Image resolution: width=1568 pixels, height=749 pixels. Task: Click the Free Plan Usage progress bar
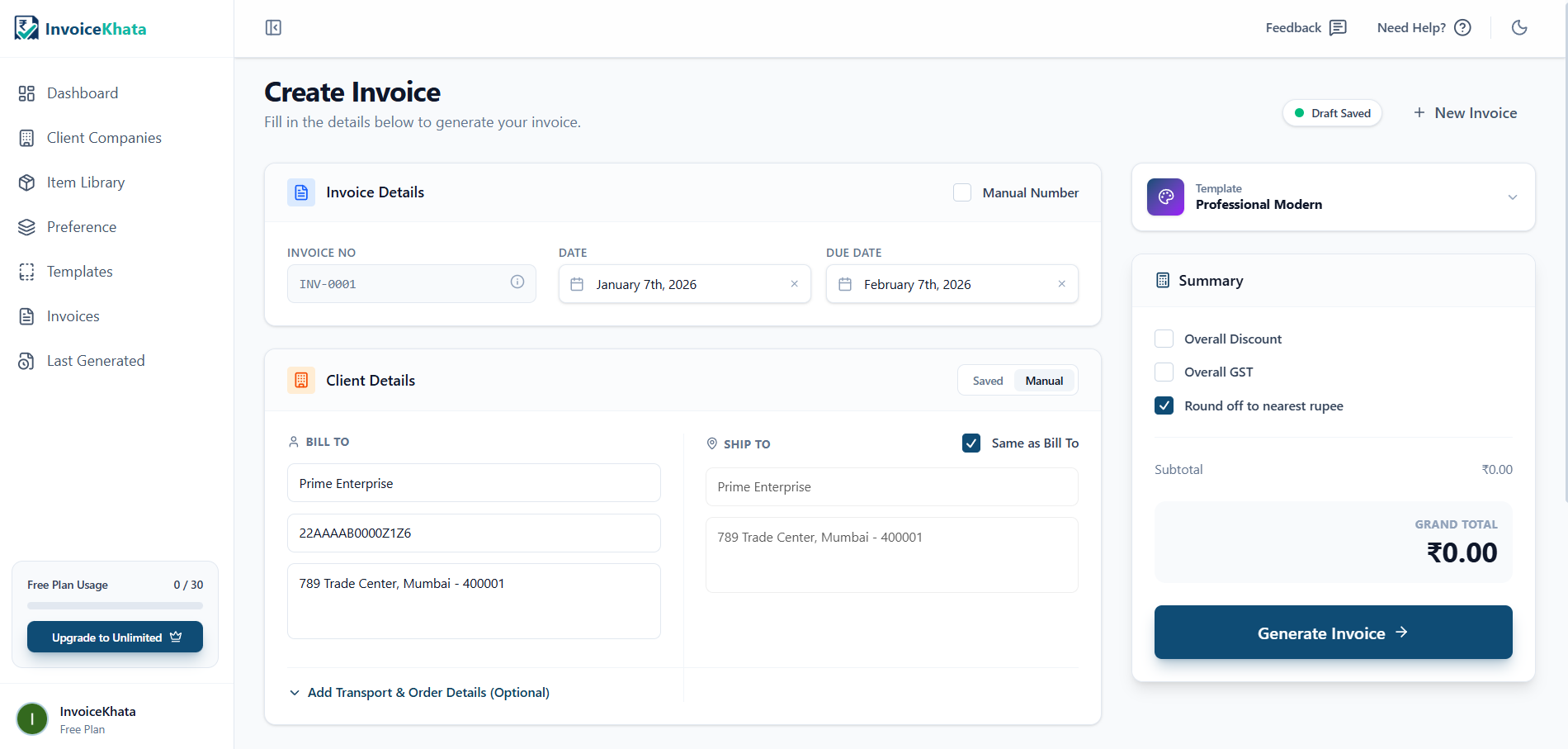(x=115, y=605)
